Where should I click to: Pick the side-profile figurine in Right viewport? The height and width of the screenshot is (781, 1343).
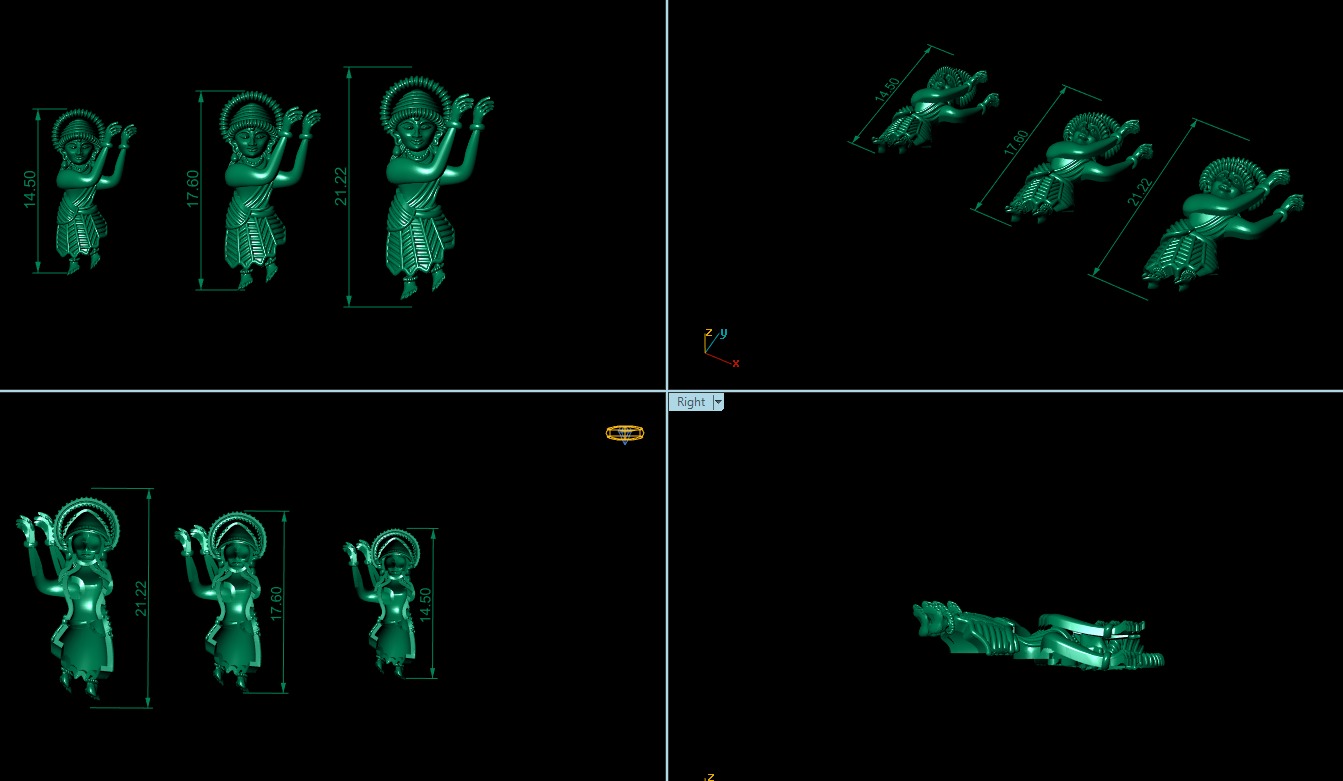[x=1039, y=634]
